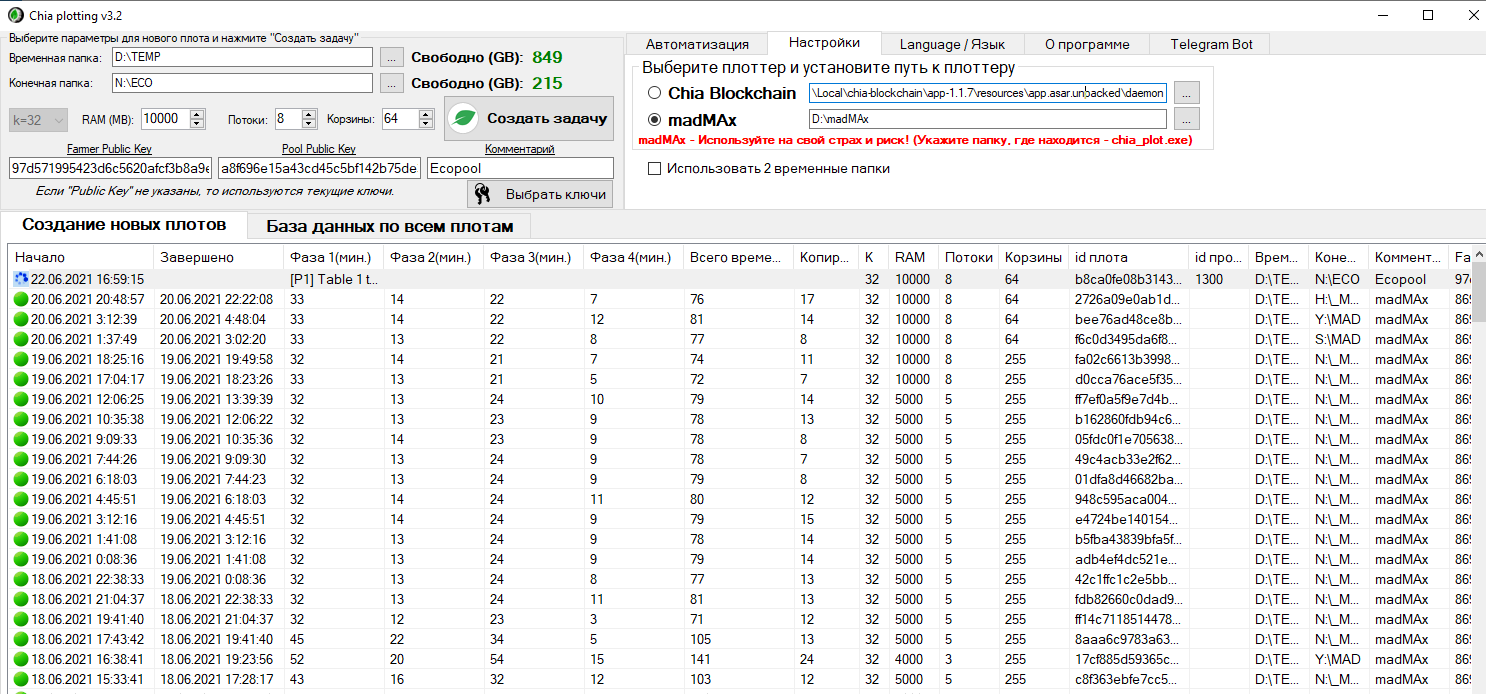Select the madMAx plotter radio button
Screen dimensions: 1486x694
point(655,120)
